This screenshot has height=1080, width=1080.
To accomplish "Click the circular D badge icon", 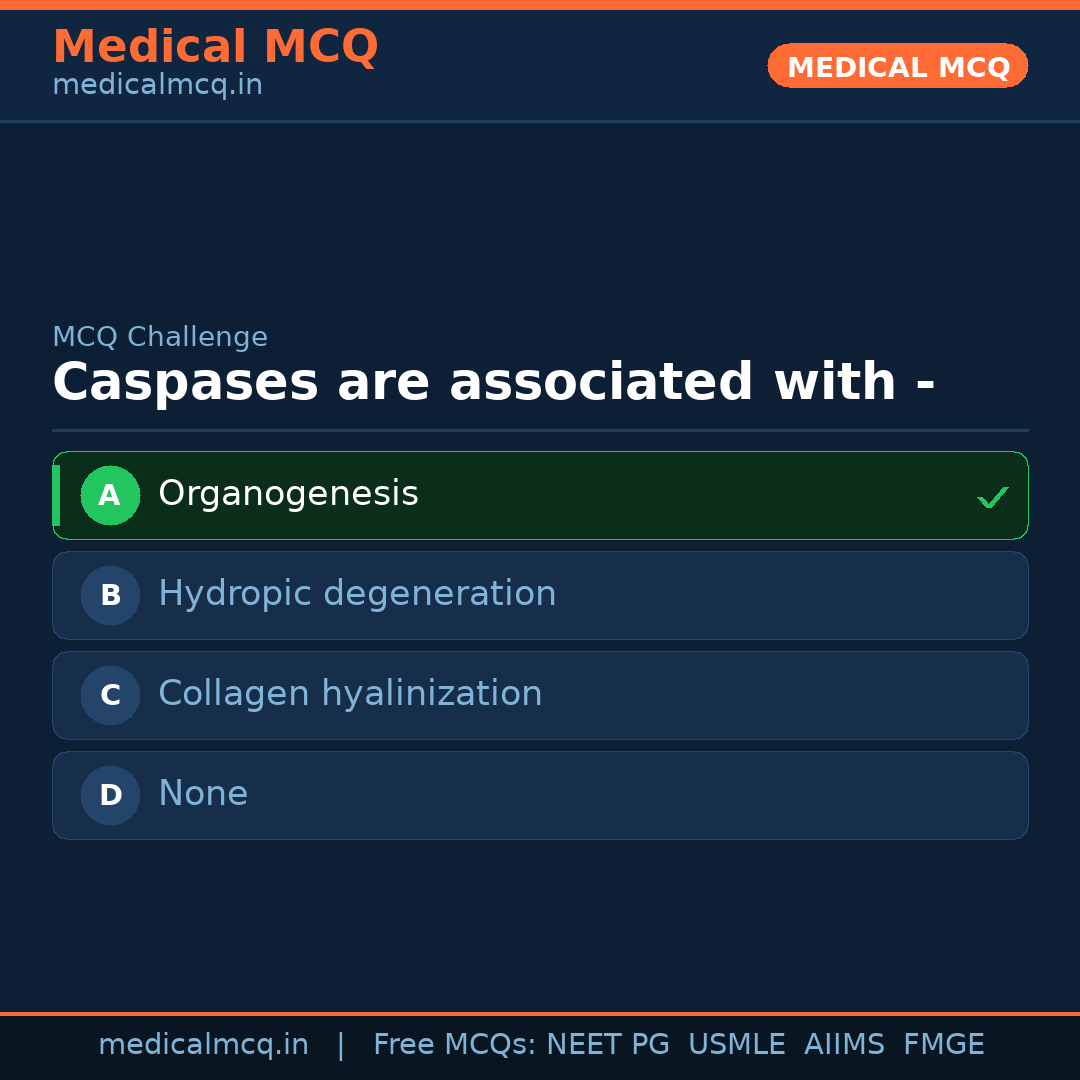I will (x=110, y=795).
